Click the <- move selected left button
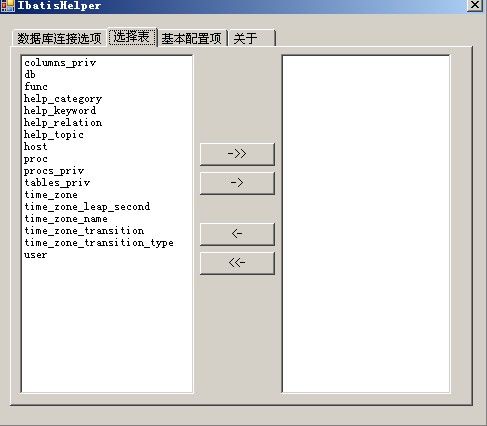Viewport: 487px width, 426px height. (237, 234)
